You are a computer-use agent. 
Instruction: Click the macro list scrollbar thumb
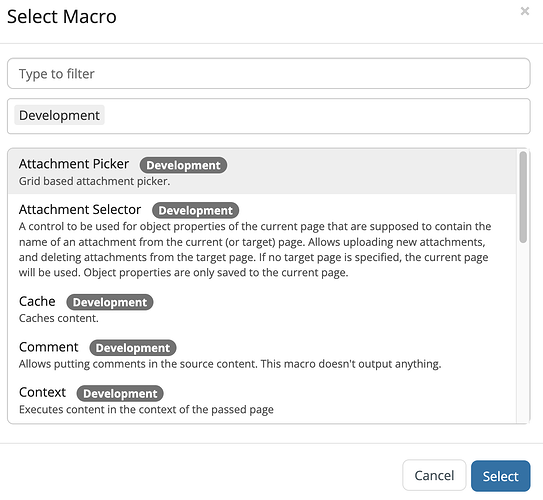(x=523, y=197)
